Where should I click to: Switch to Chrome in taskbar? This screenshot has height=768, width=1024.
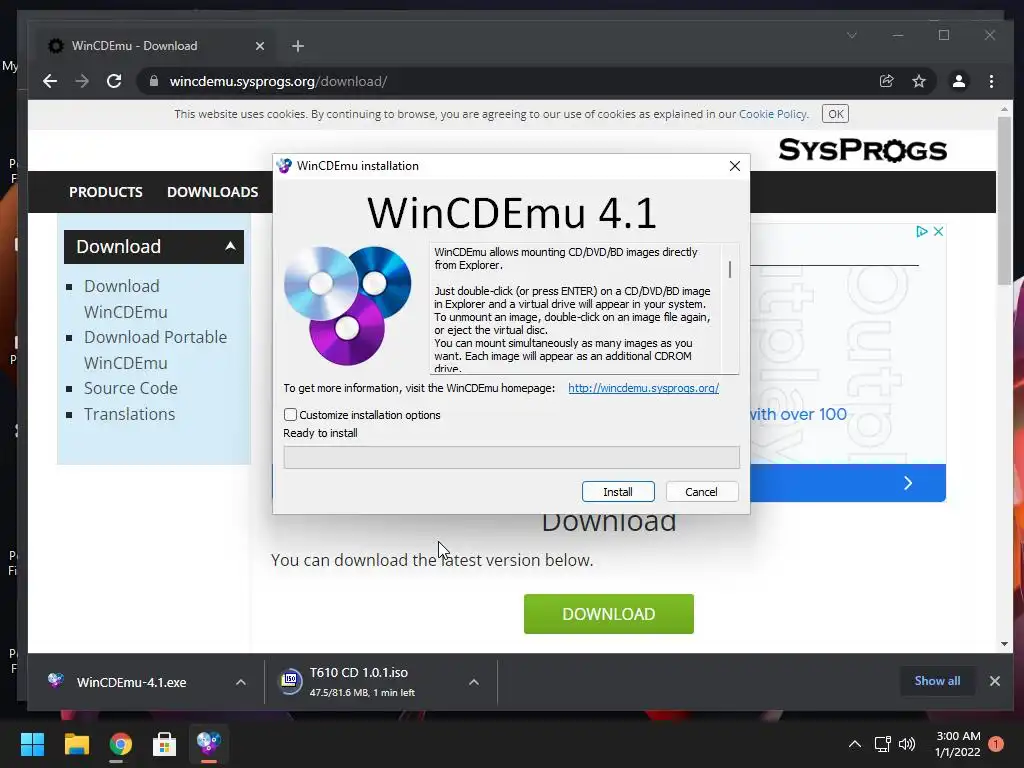pos(120,744)
